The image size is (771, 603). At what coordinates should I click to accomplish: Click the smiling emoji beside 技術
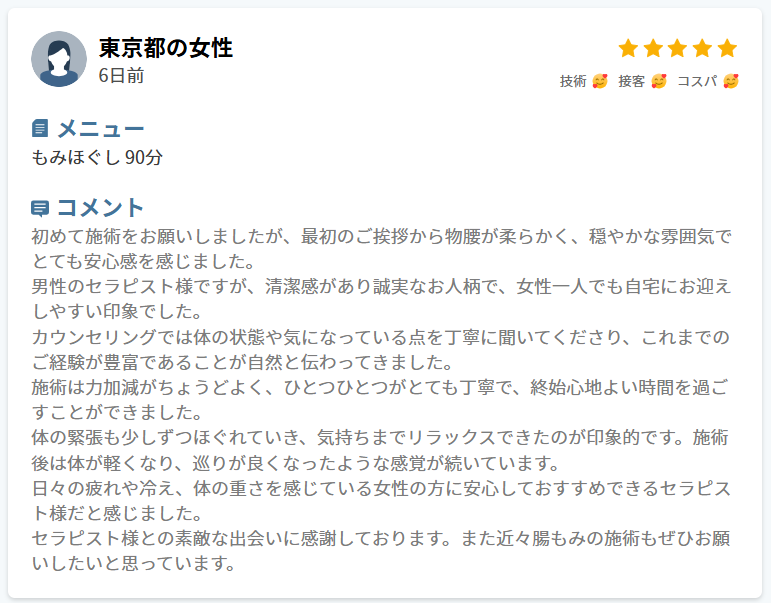coord(600,81)
